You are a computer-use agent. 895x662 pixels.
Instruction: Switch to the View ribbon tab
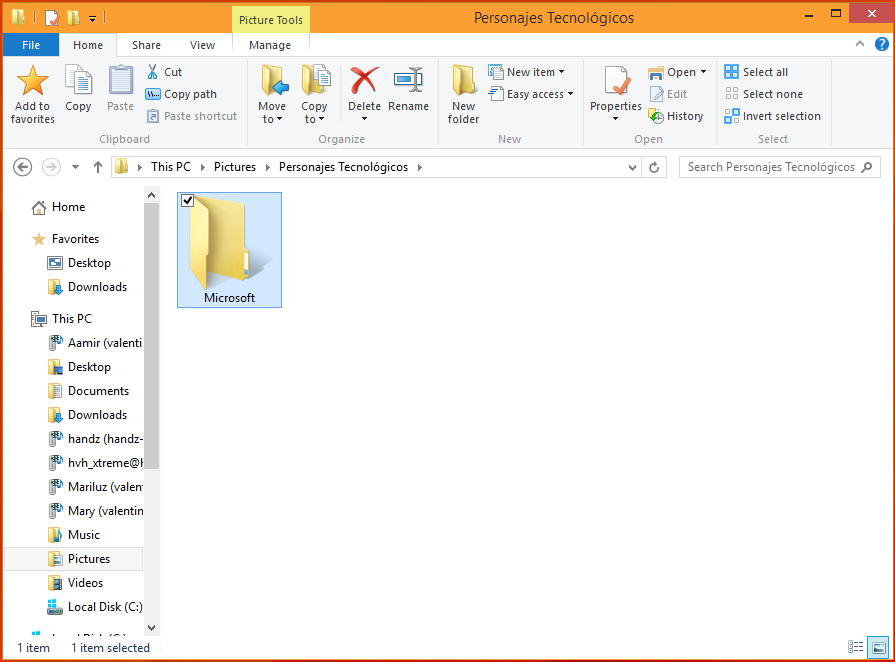pos(202,45)
